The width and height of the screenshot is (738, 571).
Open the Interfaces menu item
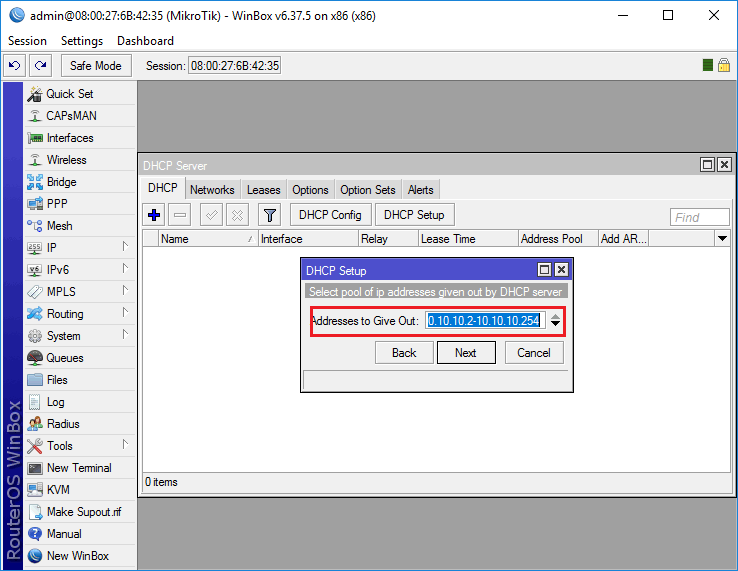(80, 138)
